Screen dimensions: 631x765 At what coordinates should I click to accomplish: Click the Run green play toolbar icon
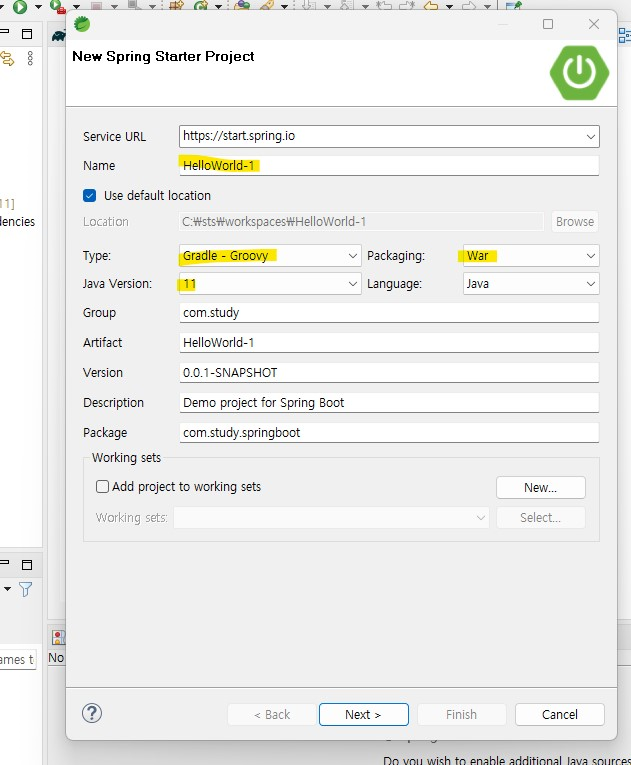coord(20,6)
